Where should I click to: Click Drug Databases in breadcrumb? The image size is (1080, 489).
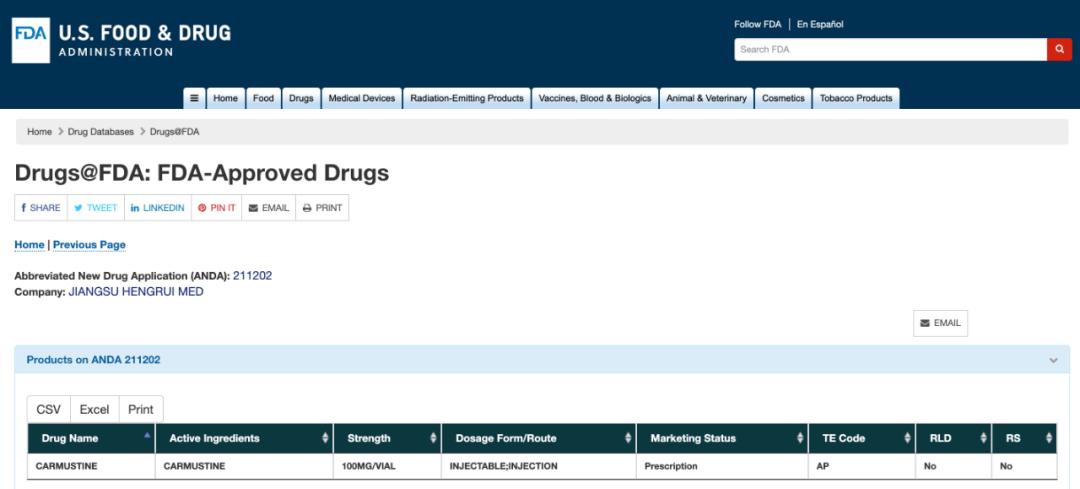click(x=100, y=131)
